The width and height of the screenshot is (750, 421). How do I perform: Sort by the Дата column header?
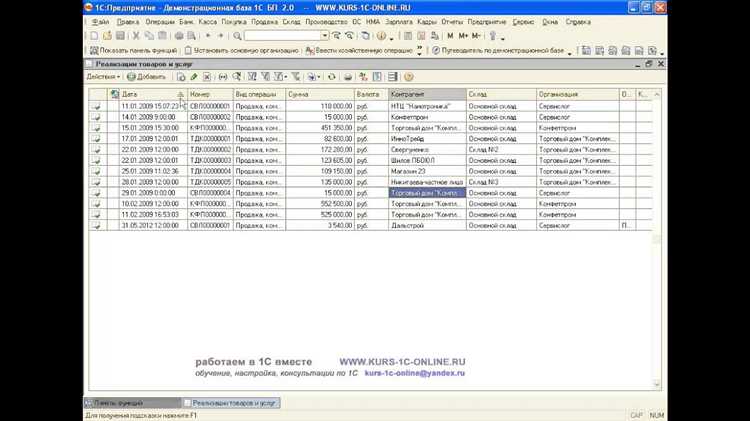coord(153,94)
